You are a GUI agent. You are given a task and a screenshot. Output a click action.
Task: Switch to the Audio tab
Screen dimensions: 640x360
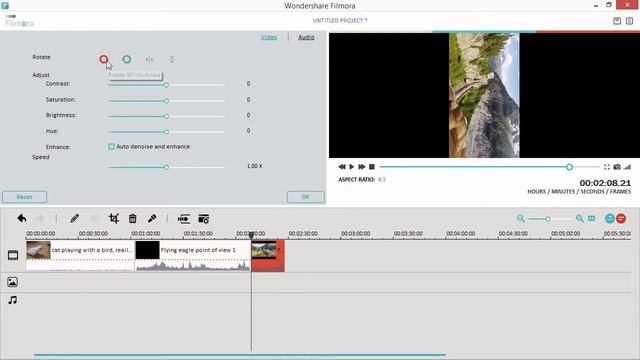pos(306,37)
